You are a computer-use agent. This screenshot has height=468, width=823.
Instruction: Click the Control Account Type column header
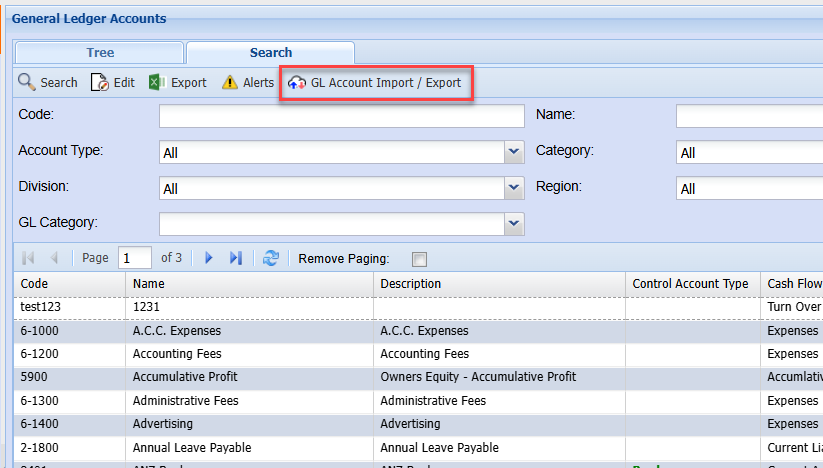coord(690,284)
